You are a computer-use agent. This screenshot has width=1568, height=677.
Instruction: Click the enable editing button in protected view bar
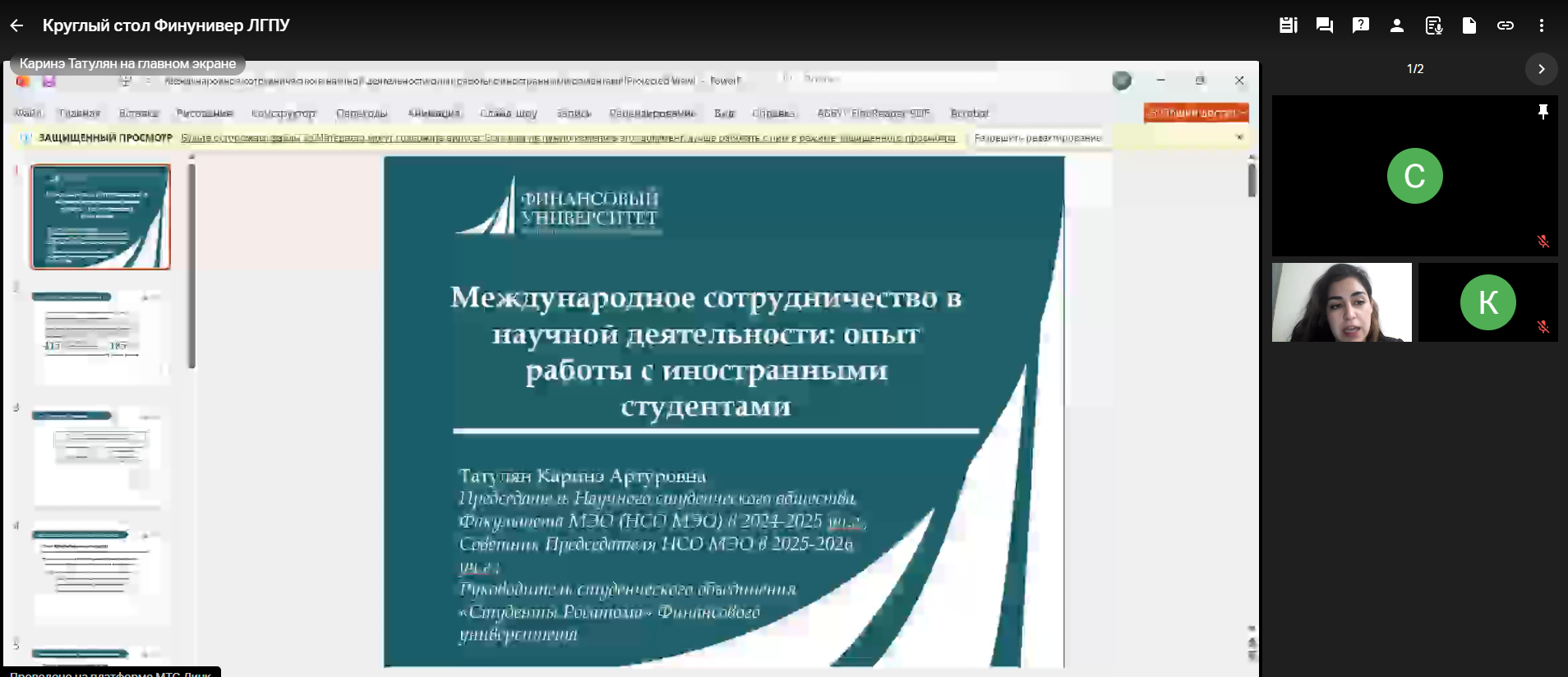tap(1037, 138)
